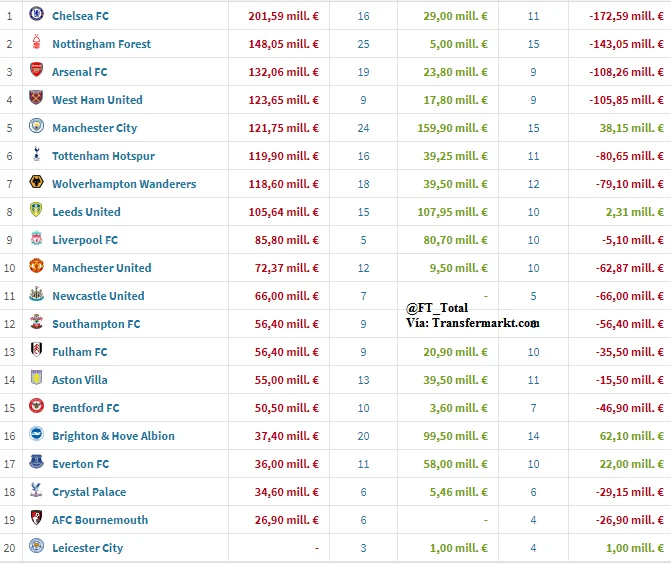Click Leicester City balance 1,00 mill. €
The width and height of the screenshot is (671, 563).
635,548
